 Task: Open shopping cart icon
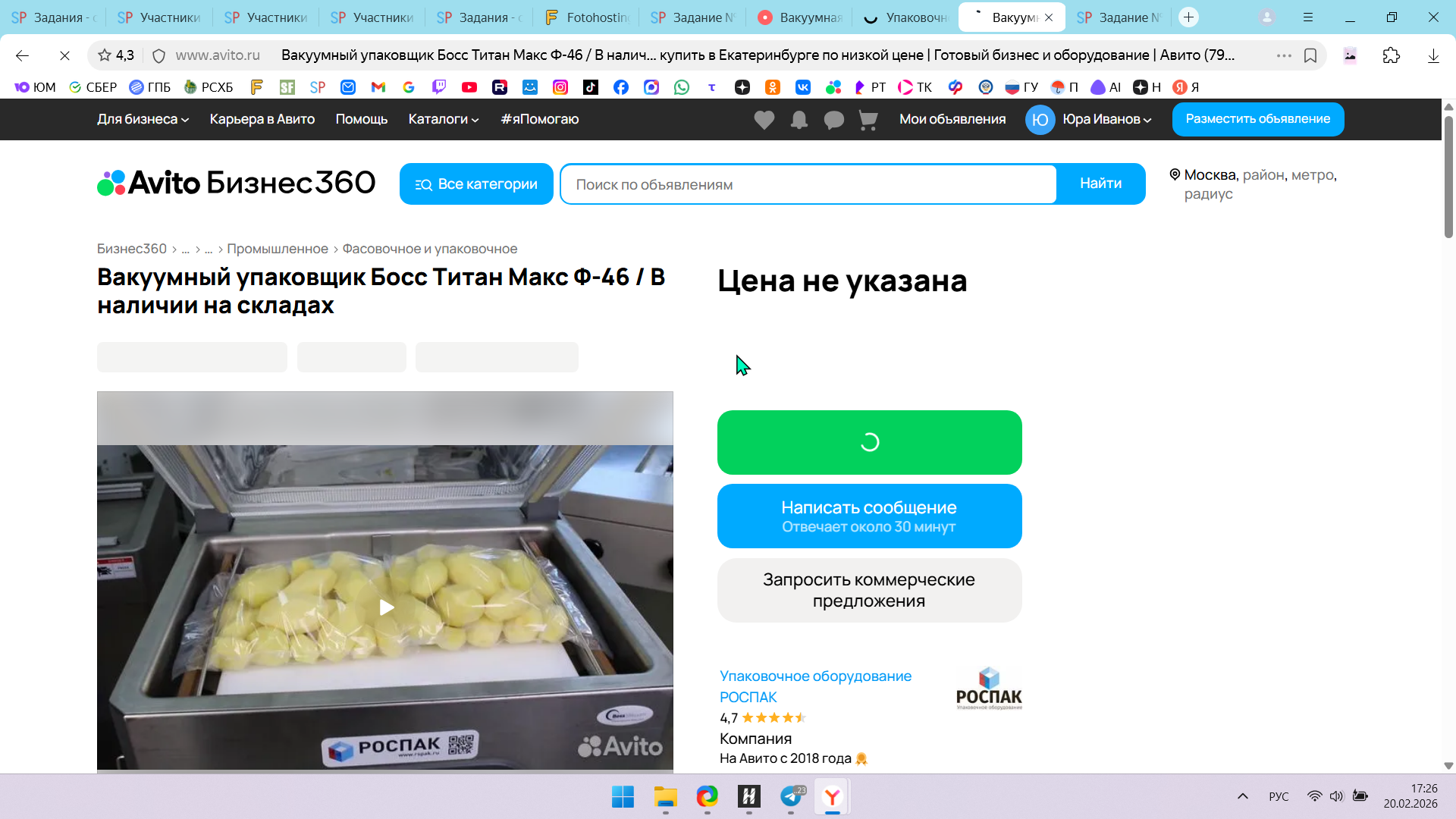[868, 120]
